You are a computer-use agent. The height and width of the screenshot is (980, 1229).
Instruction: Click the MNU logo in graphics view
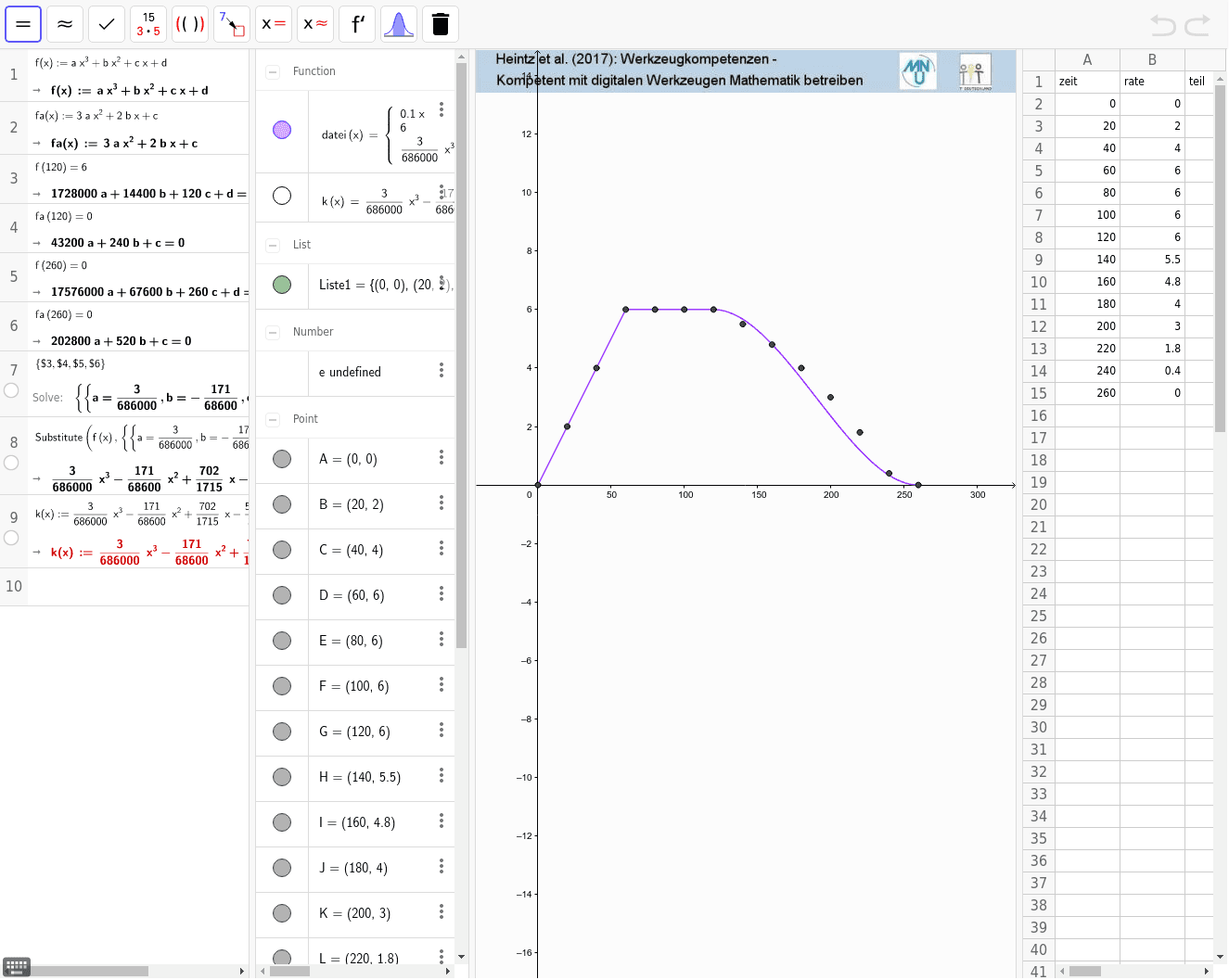tap(918, 70)
